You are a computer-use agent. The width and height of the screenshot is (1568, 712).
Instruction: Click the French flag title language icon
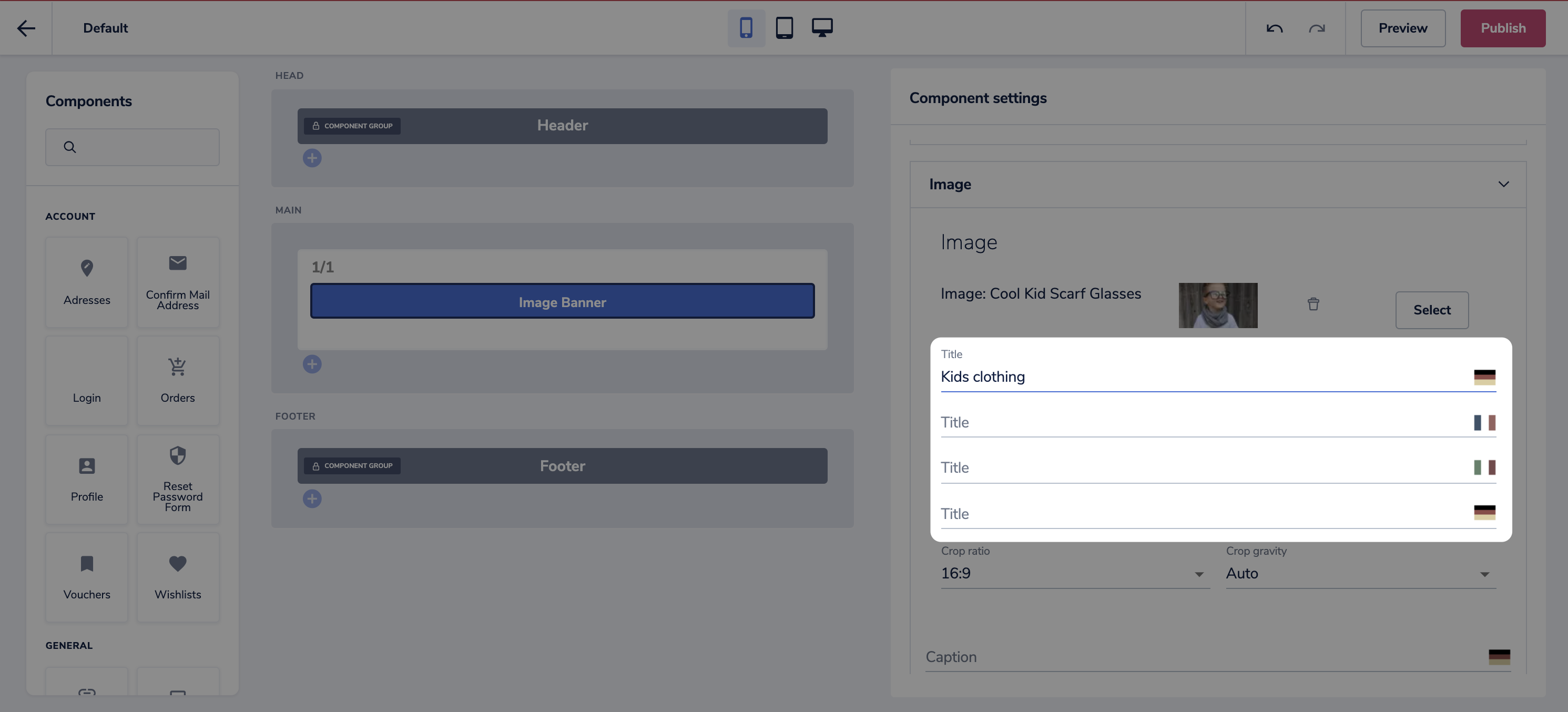[x=1484, y=422]
